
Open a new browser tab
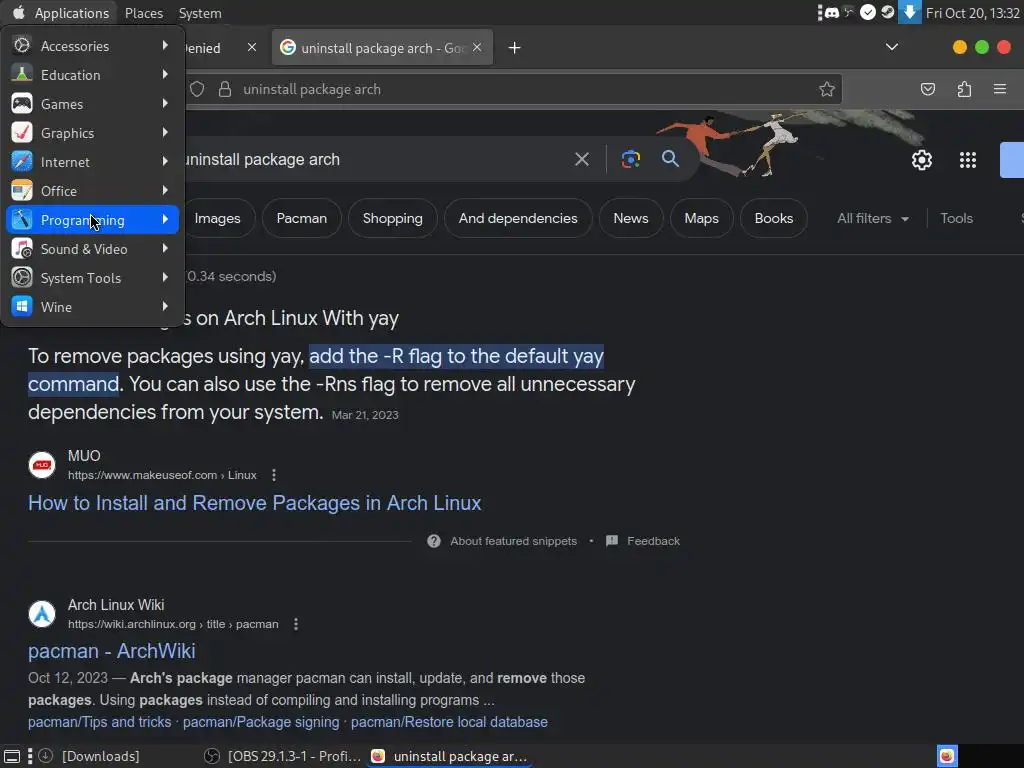[x=515, y=48]
